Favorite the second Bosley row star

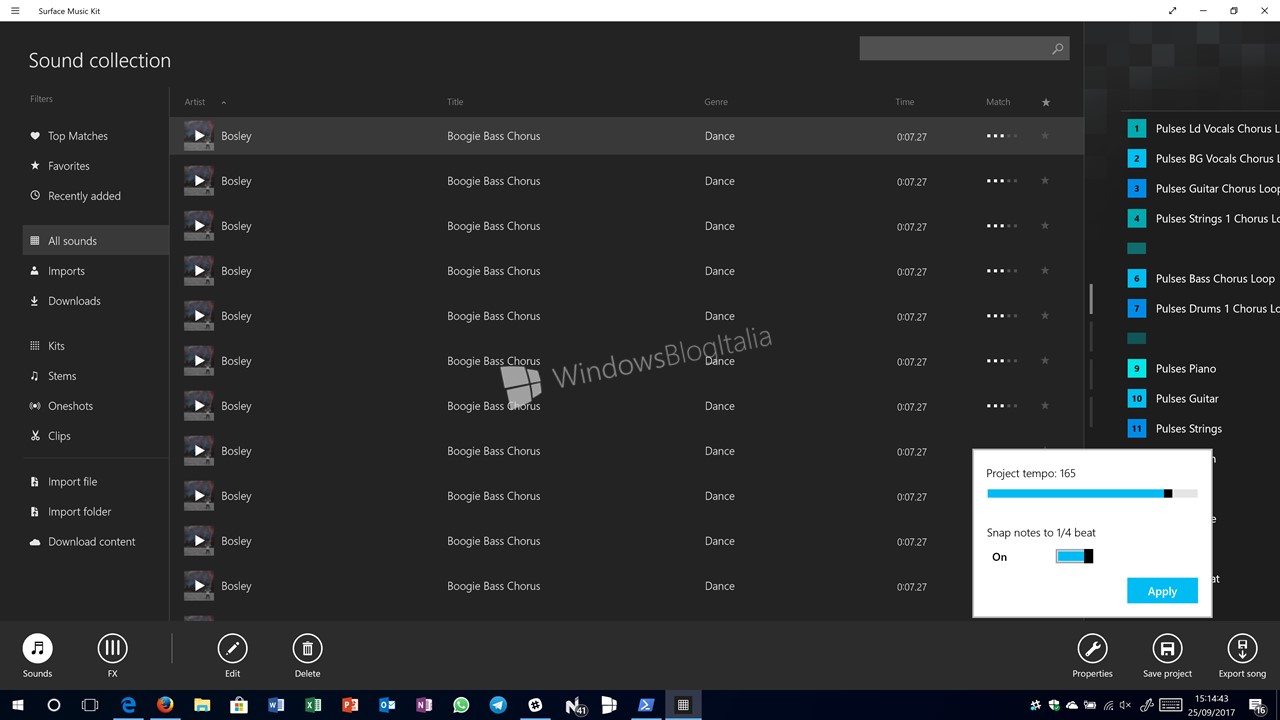pyautogui.click(x=1045, y=181)
